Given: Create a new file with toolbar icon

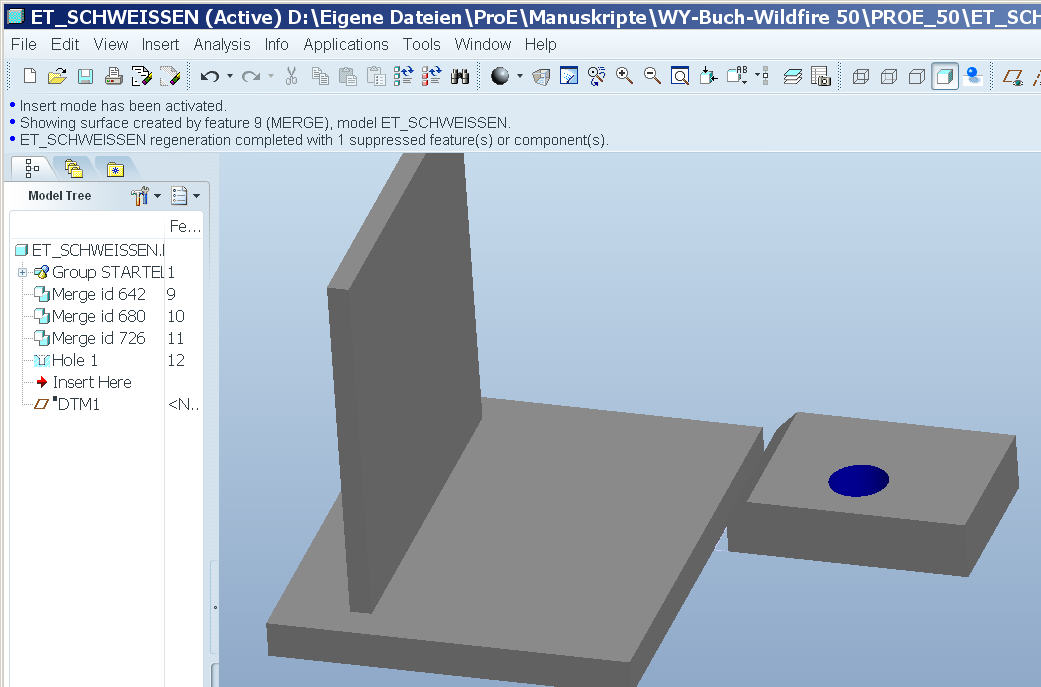Looking at the screenshot, I should pos(29,76).
